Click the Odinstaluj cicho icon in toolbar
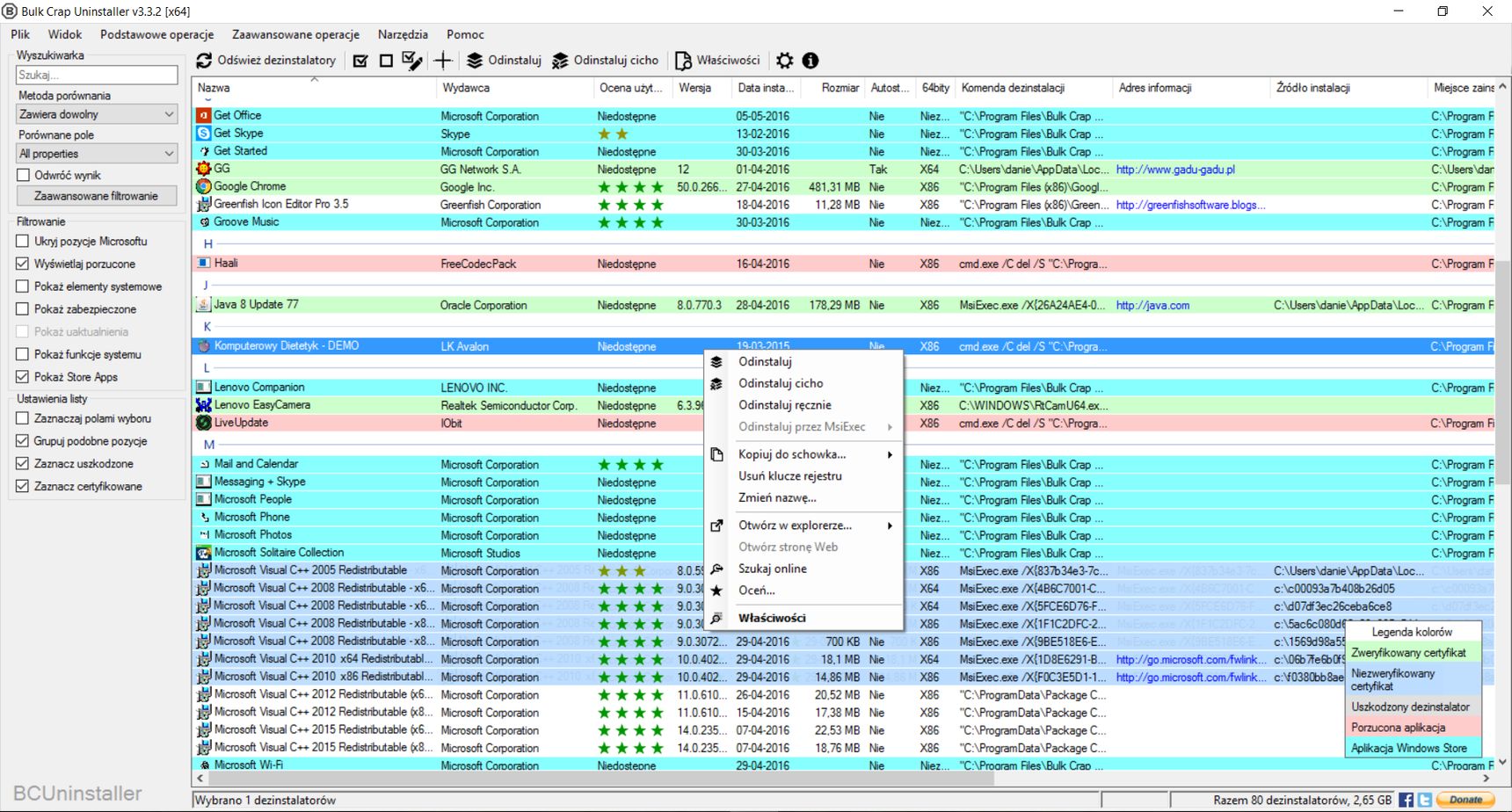1512x812 pixels. tap(560, 61)
